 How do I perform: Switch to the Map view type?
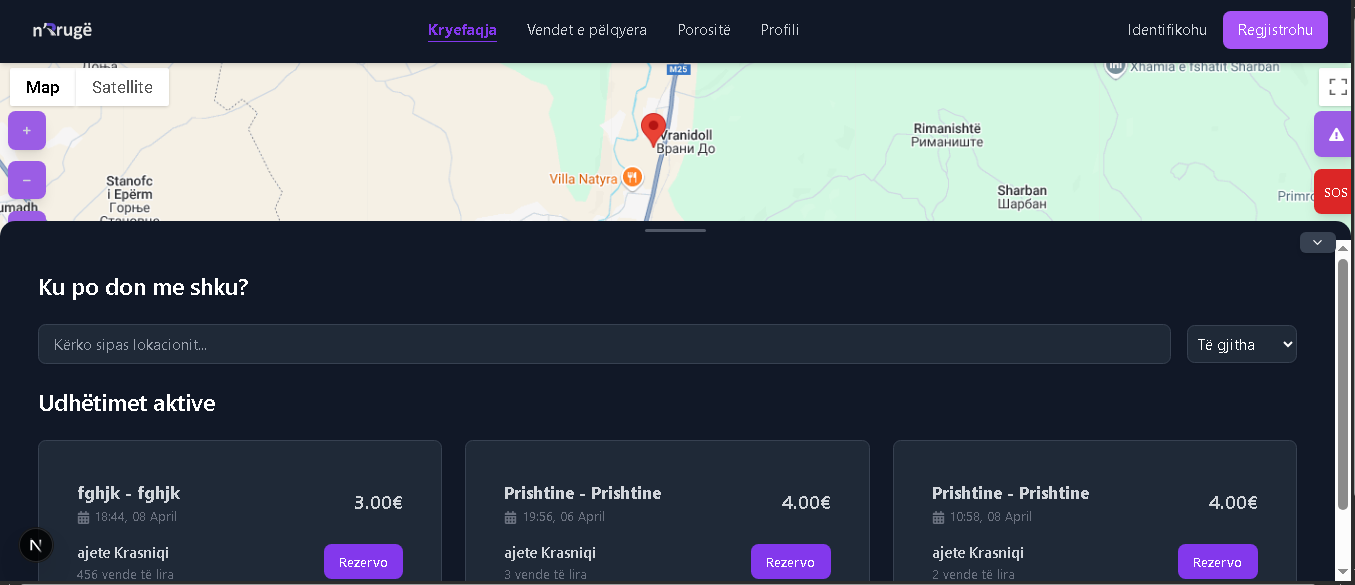[x=43, y=87]
